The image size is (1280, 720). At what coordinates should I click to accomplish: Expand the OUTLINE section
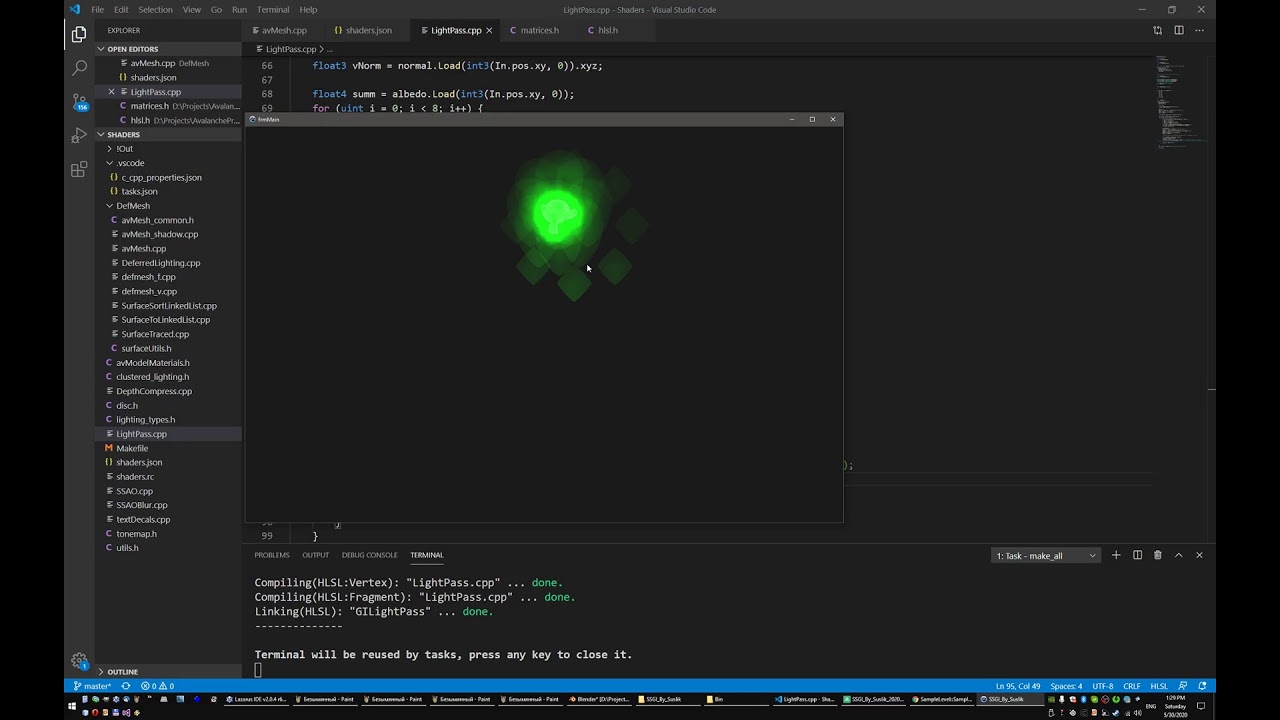pos(123,672)
